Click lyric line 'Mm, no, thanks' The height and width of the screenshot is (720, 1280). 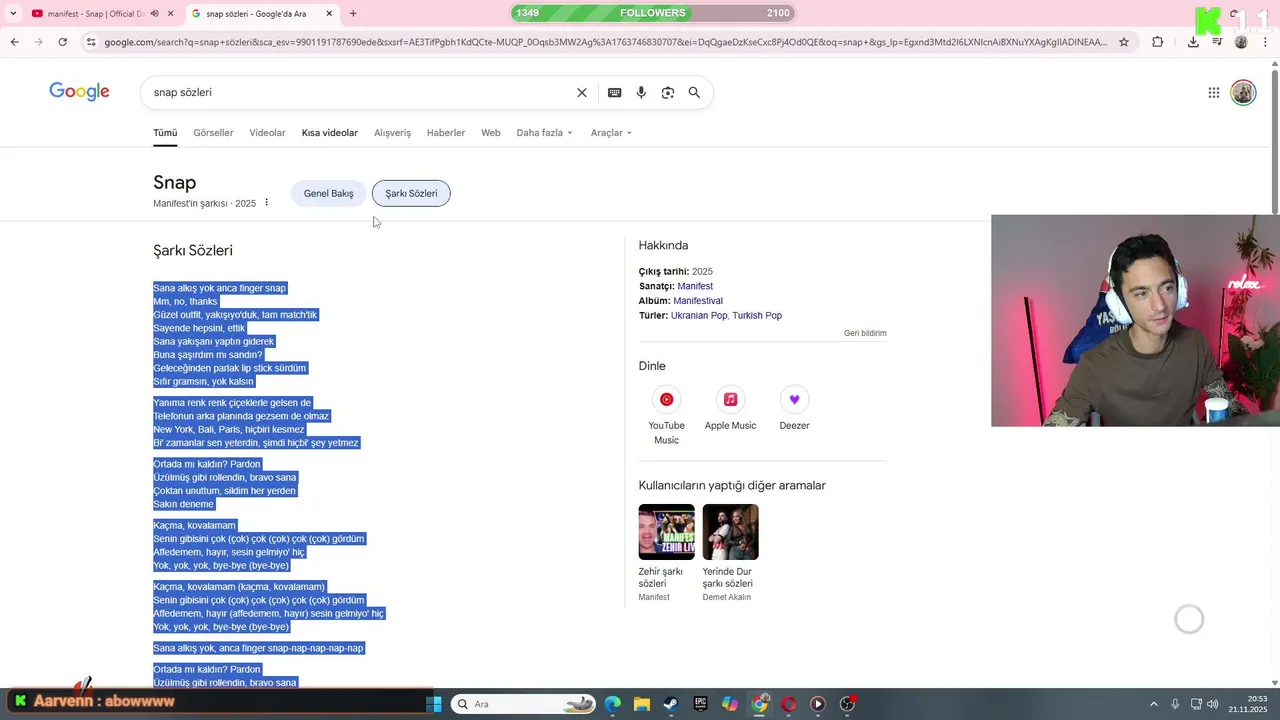click(x=185, y=301)
